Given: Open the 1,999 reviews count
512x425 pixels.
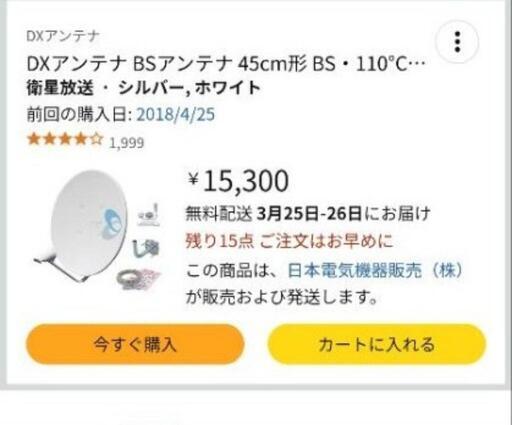Looking at the screenshot, I should [127, 143].
